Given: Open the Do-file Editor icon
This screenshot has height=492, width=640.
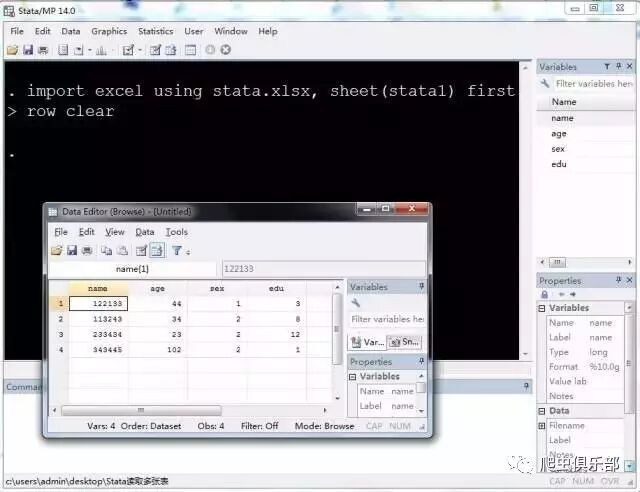Looking at the screenshot, I should 128,50.
